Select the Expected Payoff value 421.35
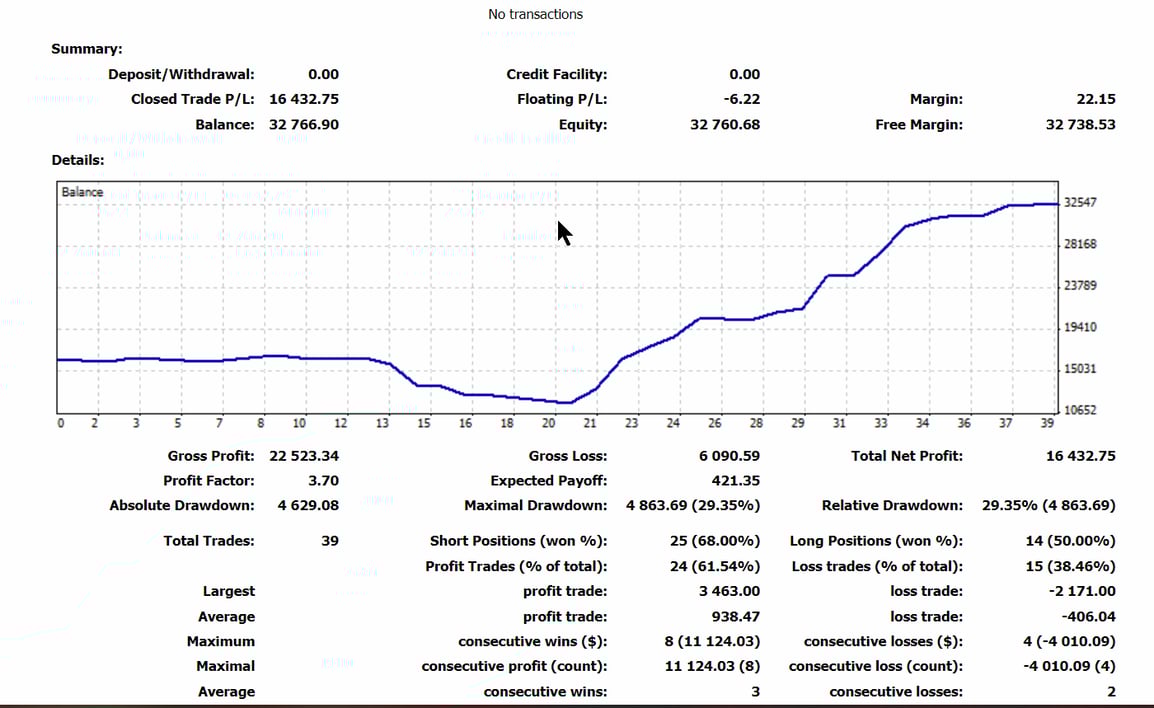The height and width of the screenshot is (708, 1154). coord(735,481)
